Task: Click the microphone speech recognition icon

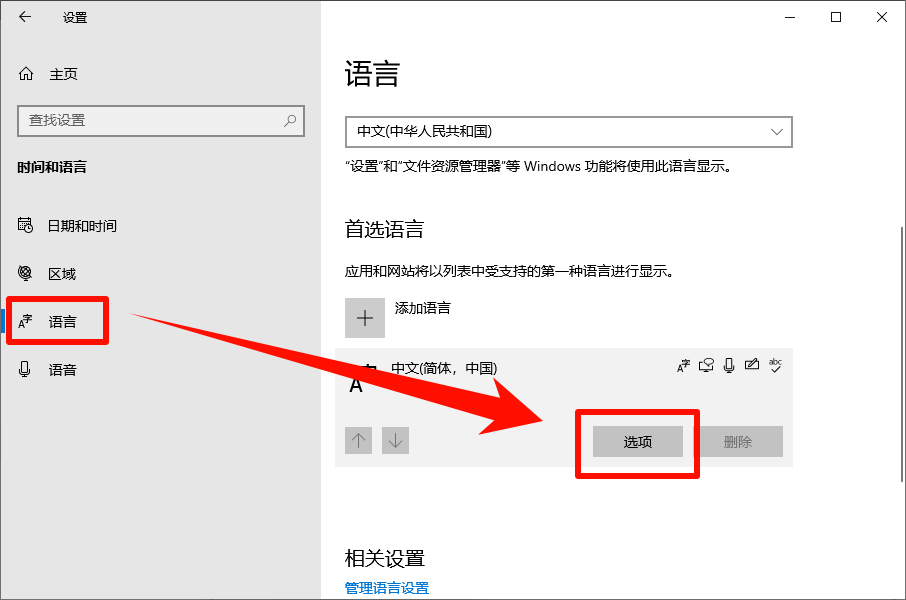Action: [x=729, y=366]
